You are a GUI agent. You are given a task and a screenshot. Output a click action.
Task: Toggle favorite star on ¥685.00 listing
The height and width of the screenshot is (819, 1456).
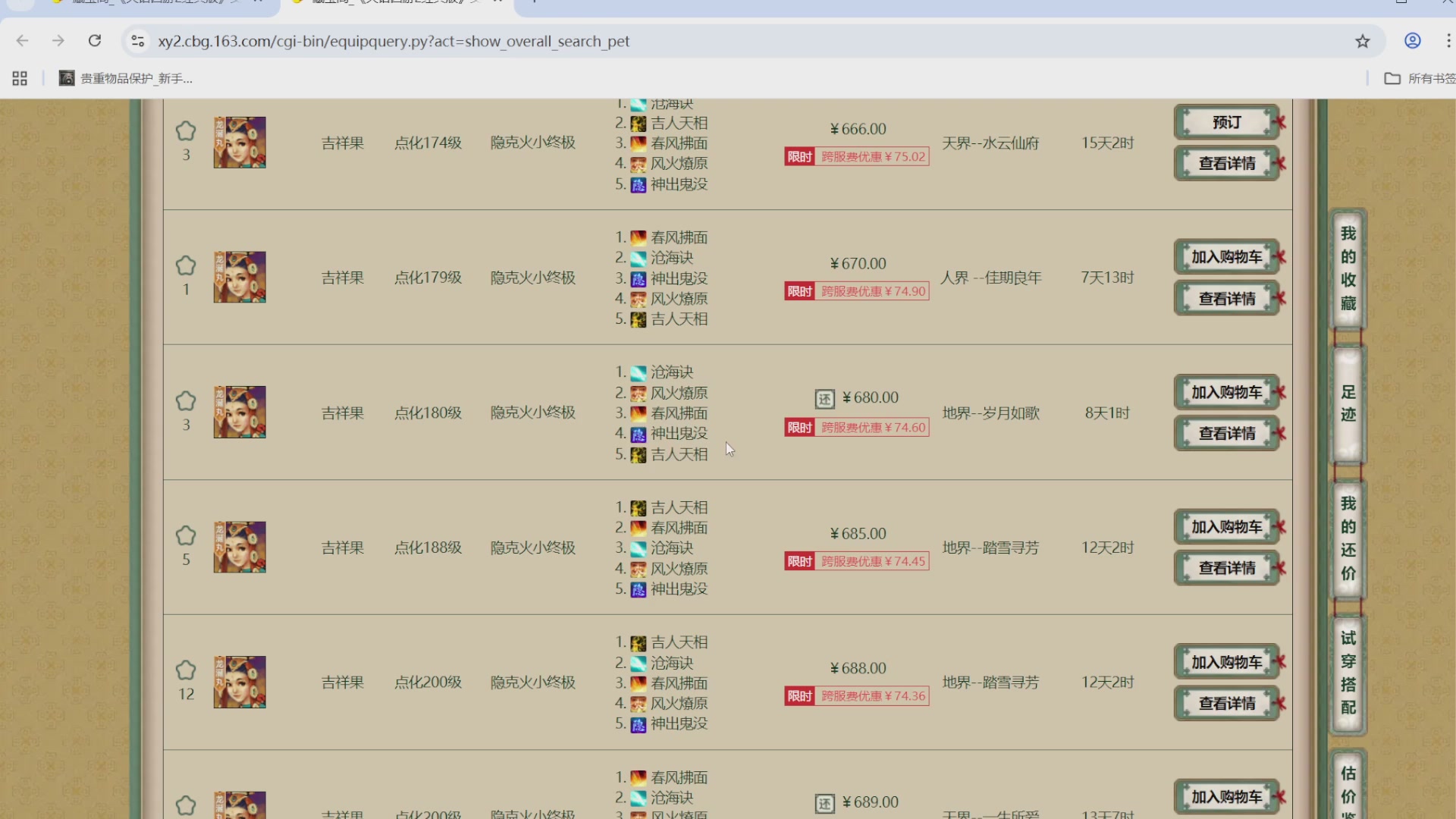pos(186,536)
